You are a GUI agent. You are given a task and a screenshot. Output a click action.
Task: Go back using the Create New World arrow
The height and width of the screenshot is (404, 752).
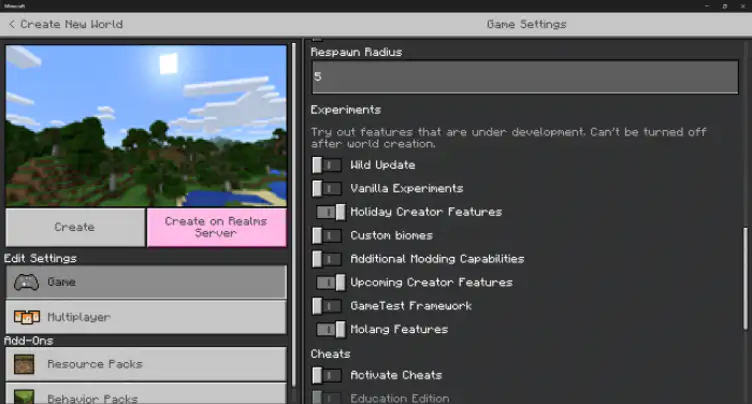[x=12, y=24]
